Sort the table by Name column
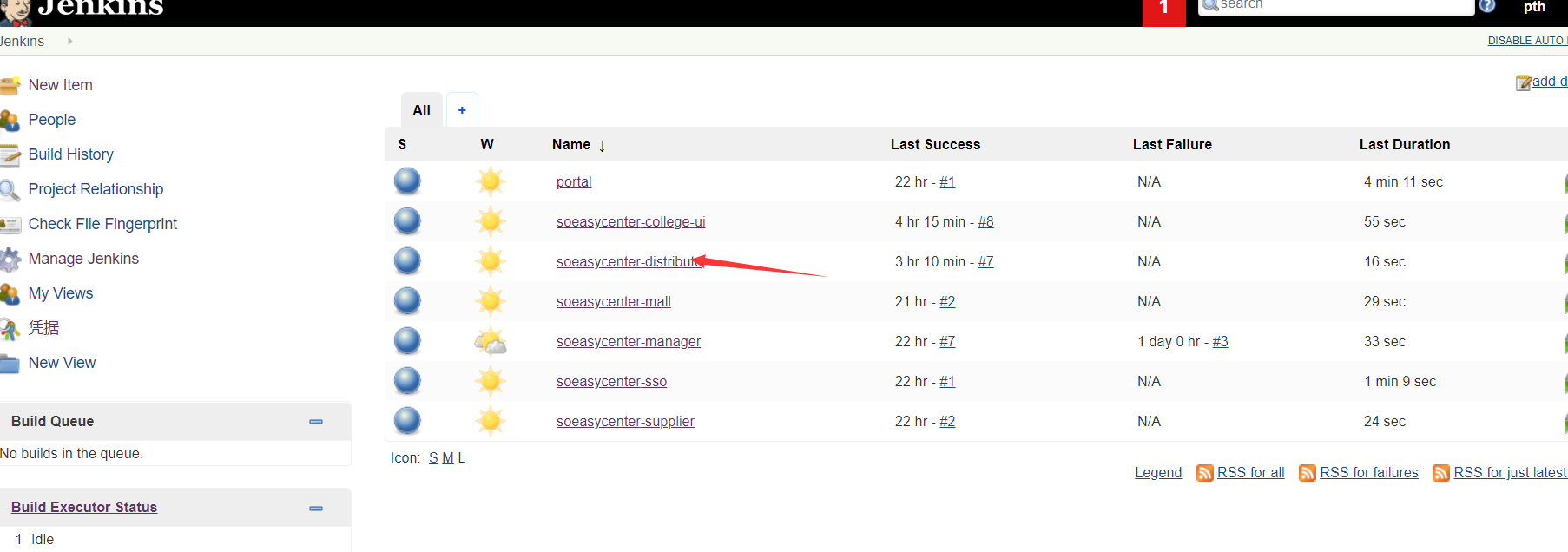This screenshot has width=1568, height=552. [x=578, y=145]
